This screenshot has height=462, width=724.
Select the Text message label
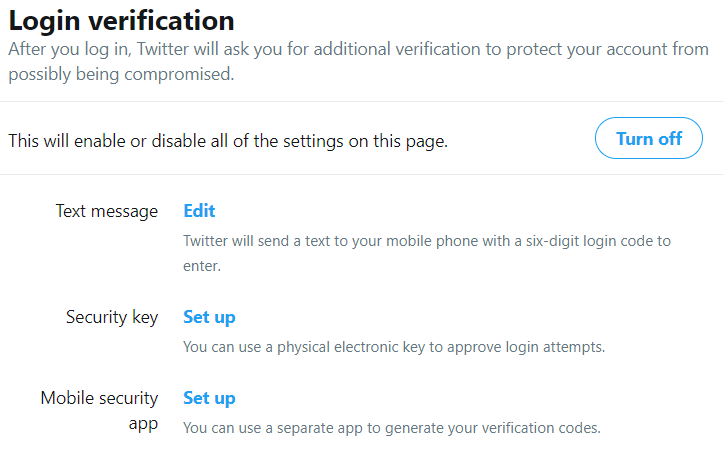tap(107, 211)
